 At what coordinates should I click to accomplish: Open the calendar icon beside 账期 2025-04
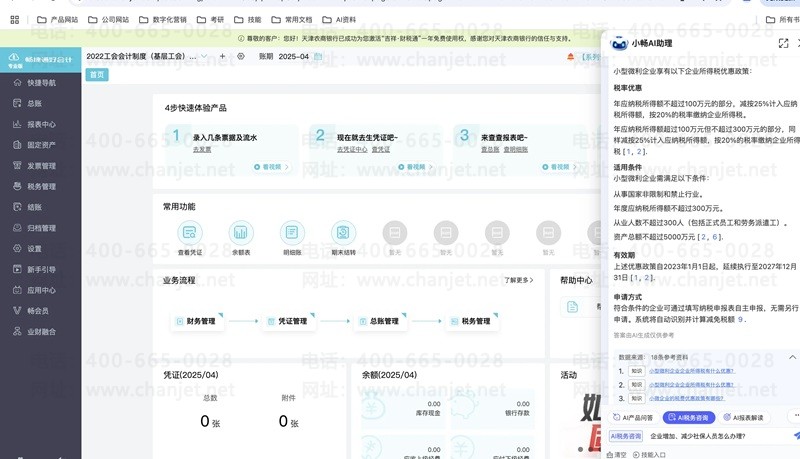[318, 56]
